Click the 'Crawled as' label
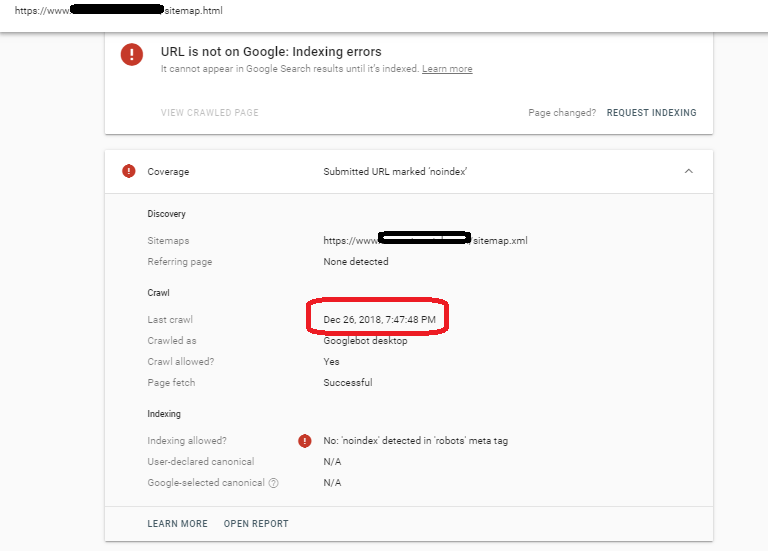 click(171, 340)
